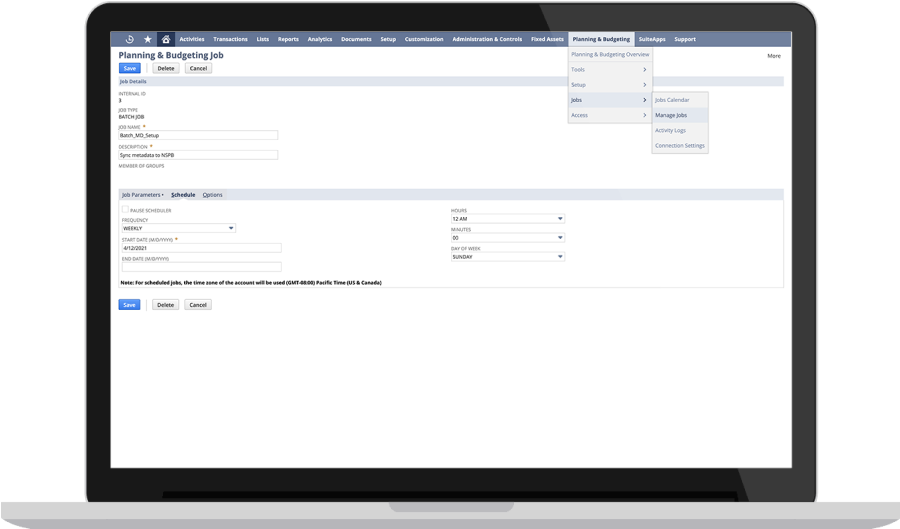The height and width of the screenshot is (529, 900).
Task: Open the Customization menu
Action: click(x=424, y=39)
